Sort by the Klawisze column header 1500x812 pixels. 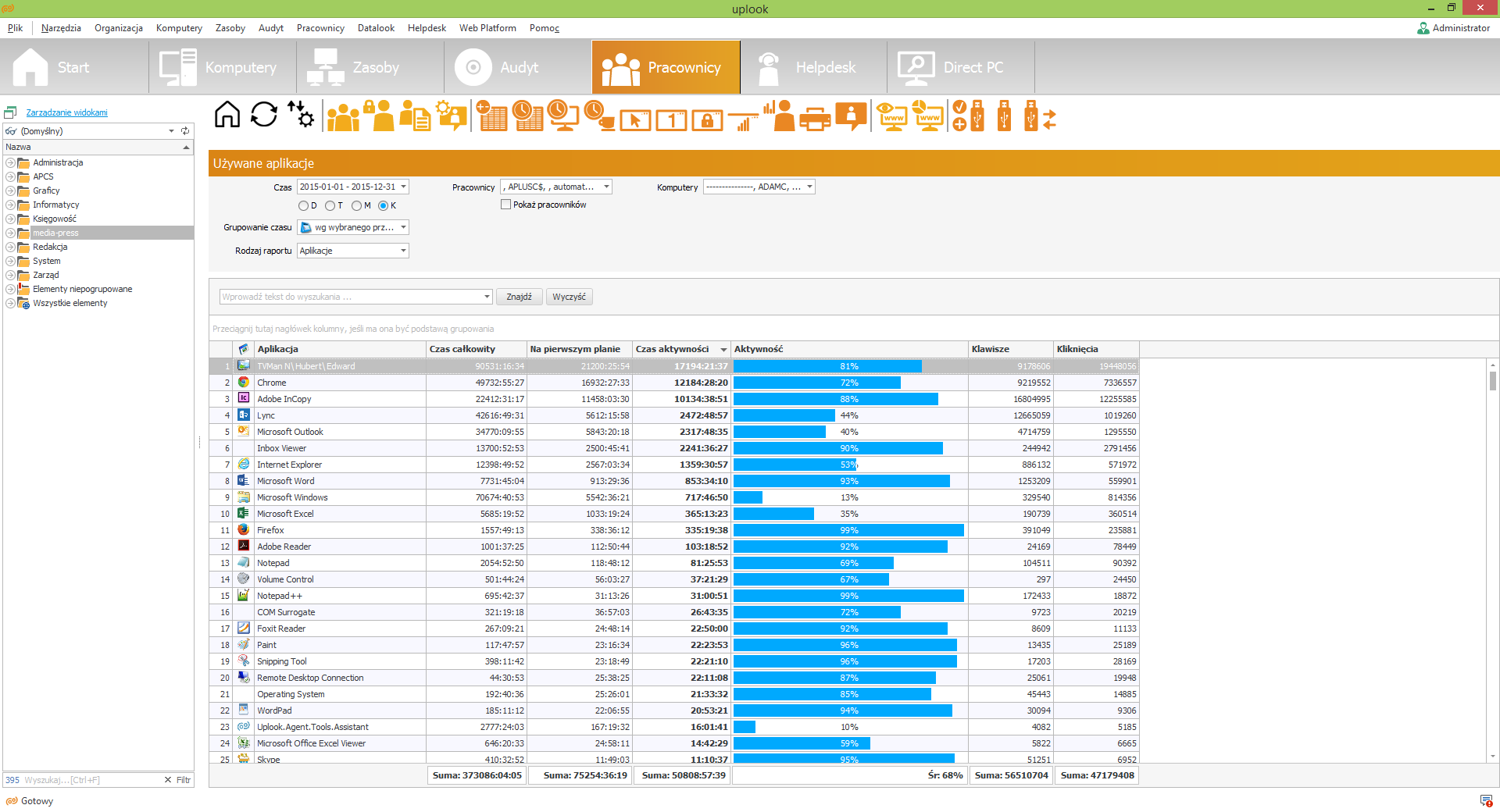pos(1010,349)
